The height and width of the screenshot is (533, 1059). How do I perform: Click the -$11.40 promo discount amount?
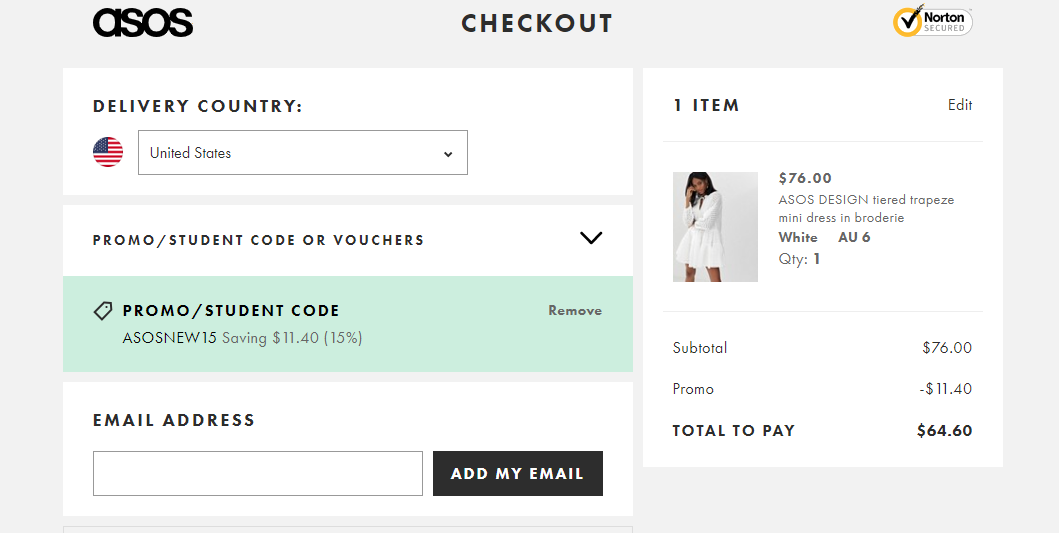point(947,389)
